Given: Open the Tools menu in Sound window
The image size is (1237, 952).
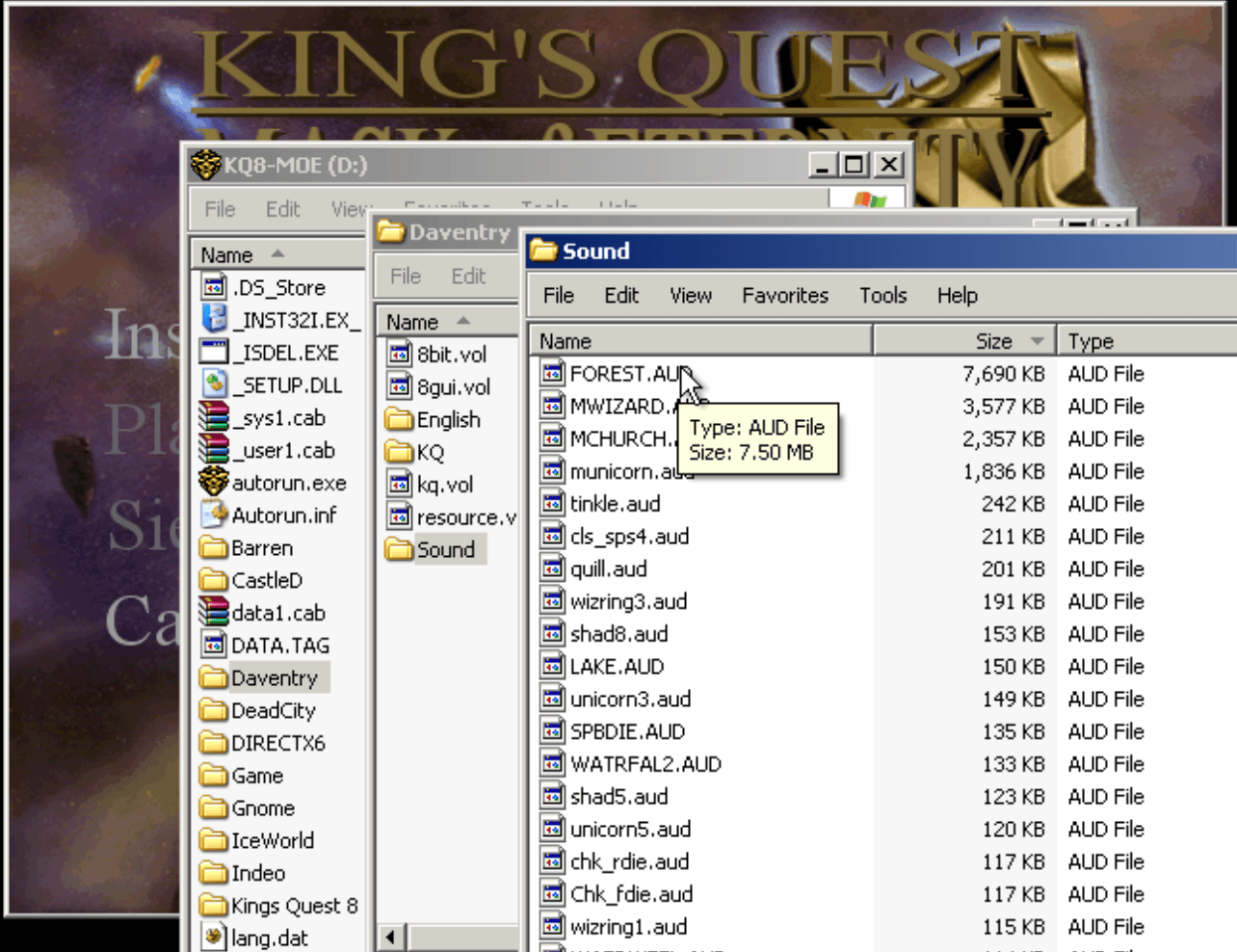Looking at the screenshot, I should coord(883,295).
